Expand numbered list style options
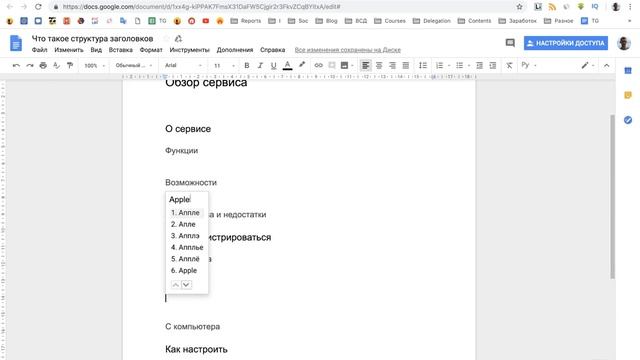The height and width of the screenshot is (360, 640). click(449, 66)
